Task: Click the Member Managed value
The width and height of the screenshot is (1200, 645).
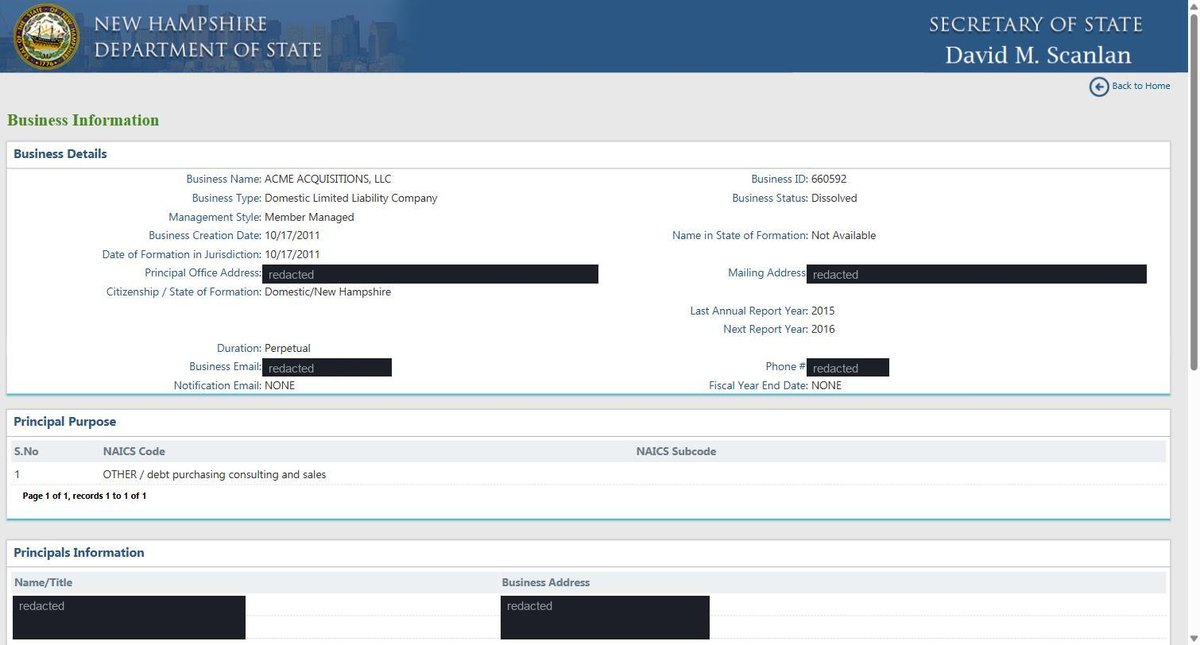Action: pyautogui.click(x=309, y=217)
